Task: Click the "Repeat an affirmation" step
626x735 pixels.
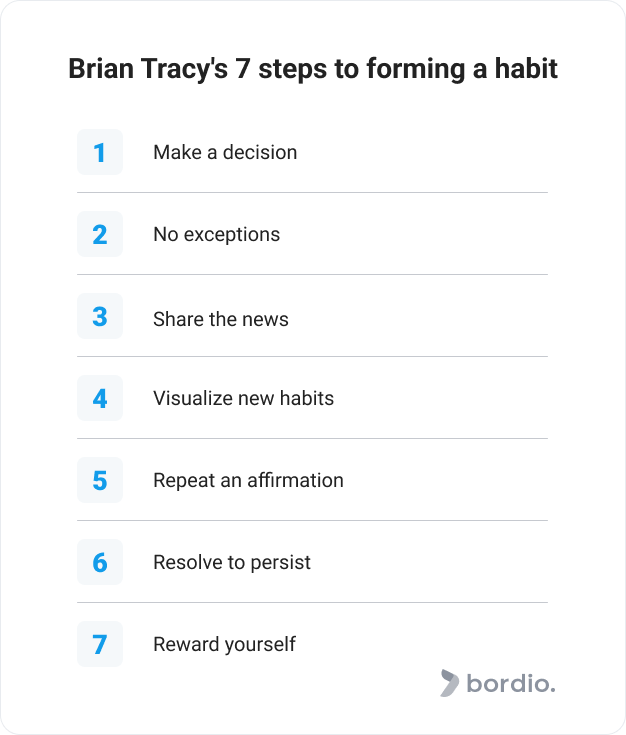Action: (249, 480)
